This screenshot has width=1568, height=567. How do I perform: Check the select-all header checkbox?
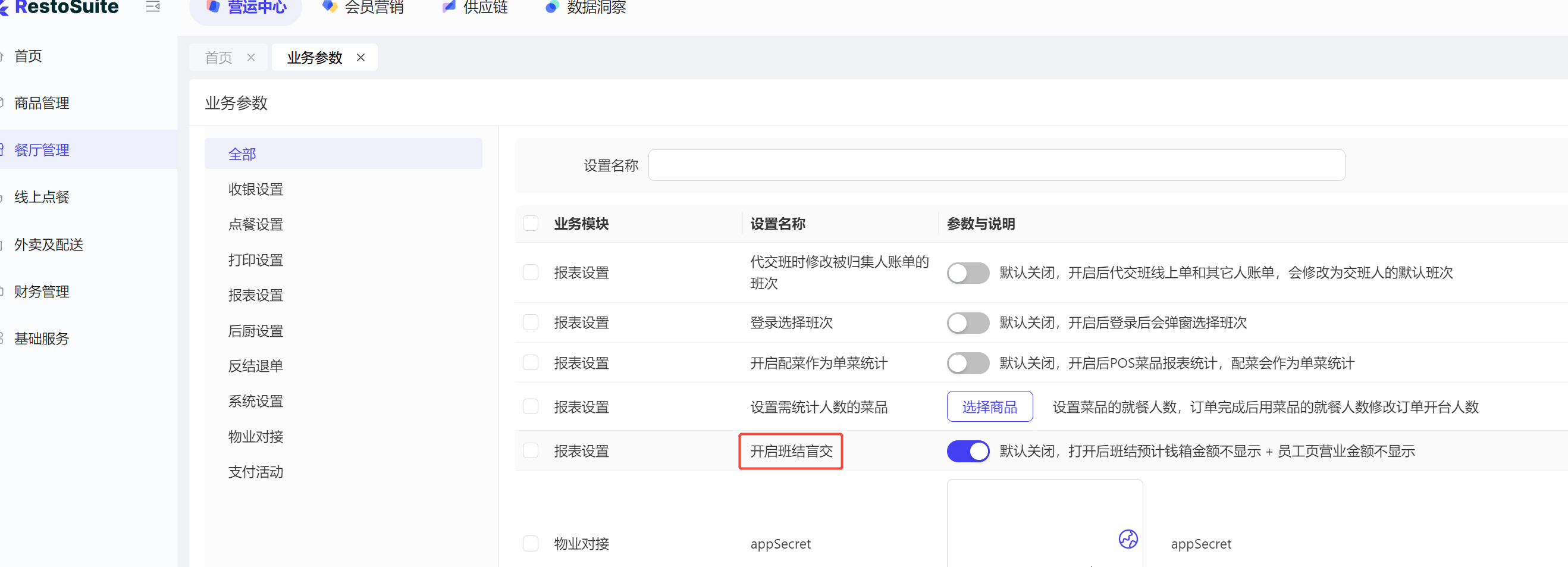pyautogui.click(x=531, y=224)
